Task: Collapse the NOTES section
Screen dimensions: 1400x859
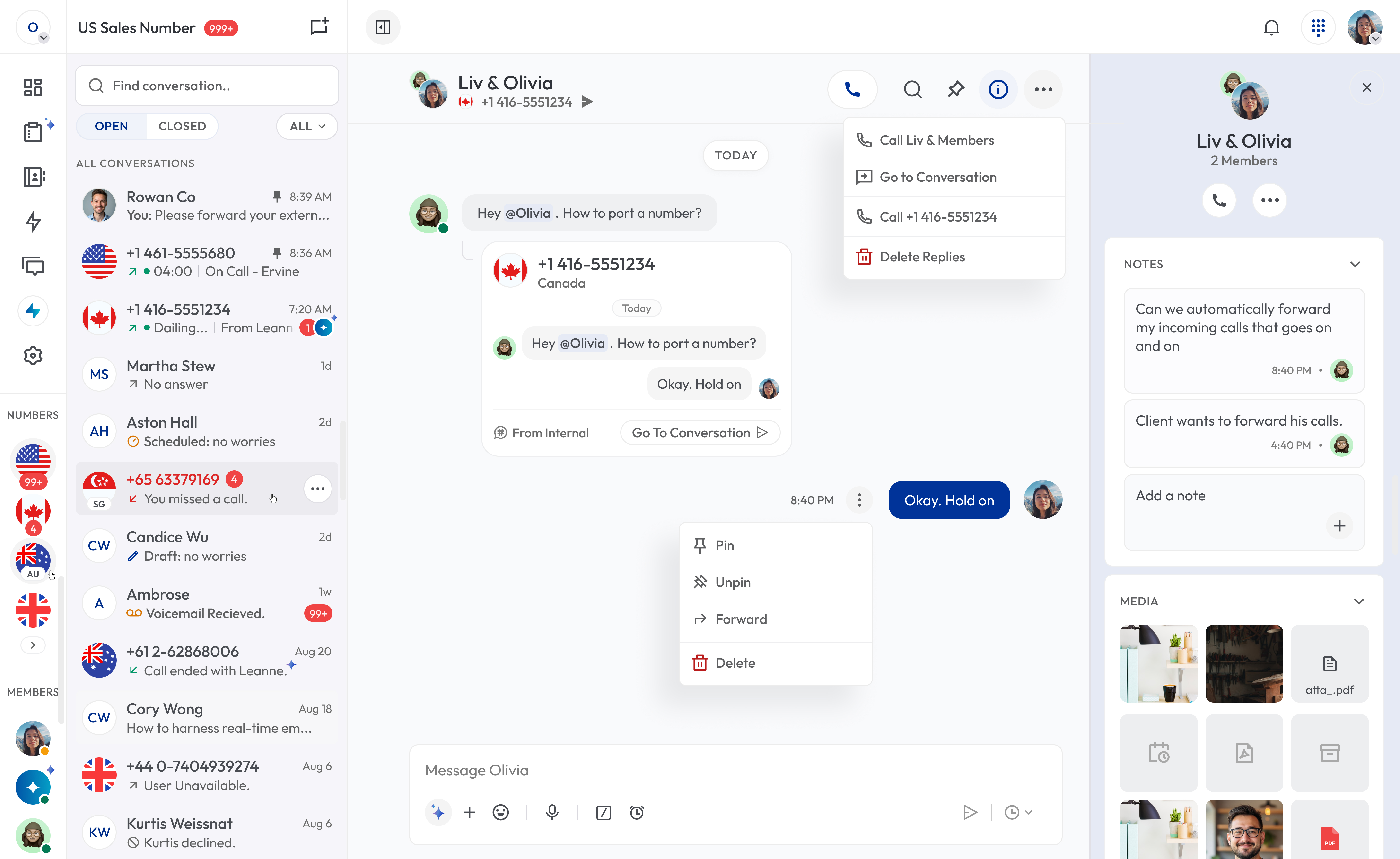Action: (1355, 264)
